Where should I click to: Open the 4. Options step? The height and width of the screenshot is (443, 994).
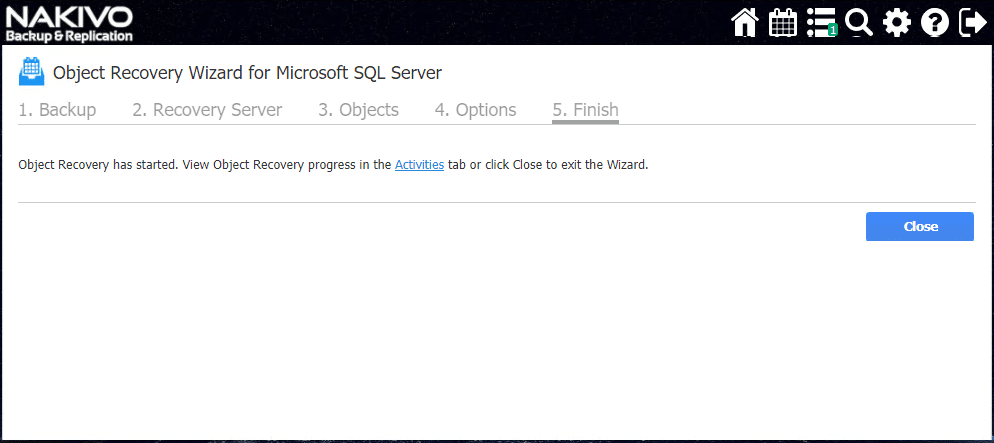(475, 110)
